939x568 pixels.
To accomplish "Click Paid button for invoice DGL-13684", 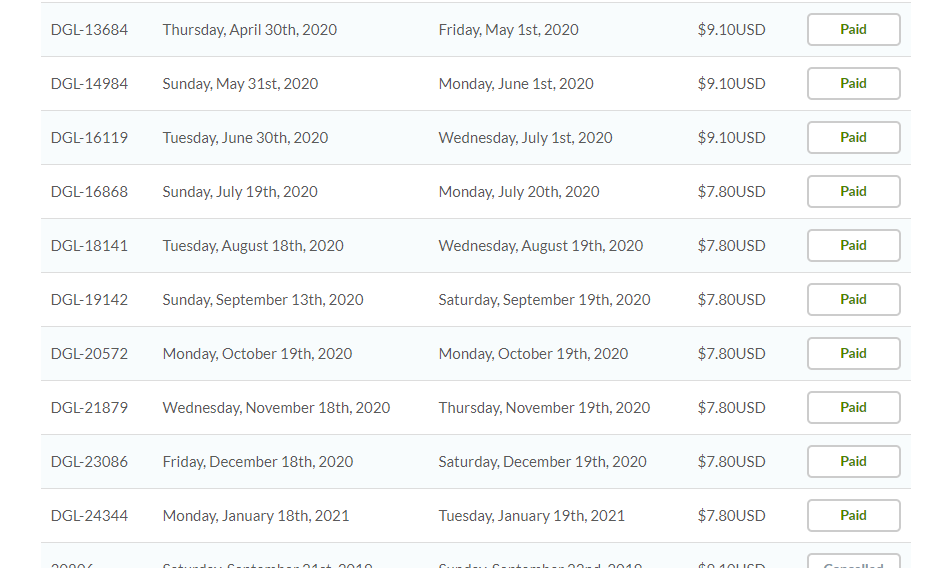I will tap(853, 29).
